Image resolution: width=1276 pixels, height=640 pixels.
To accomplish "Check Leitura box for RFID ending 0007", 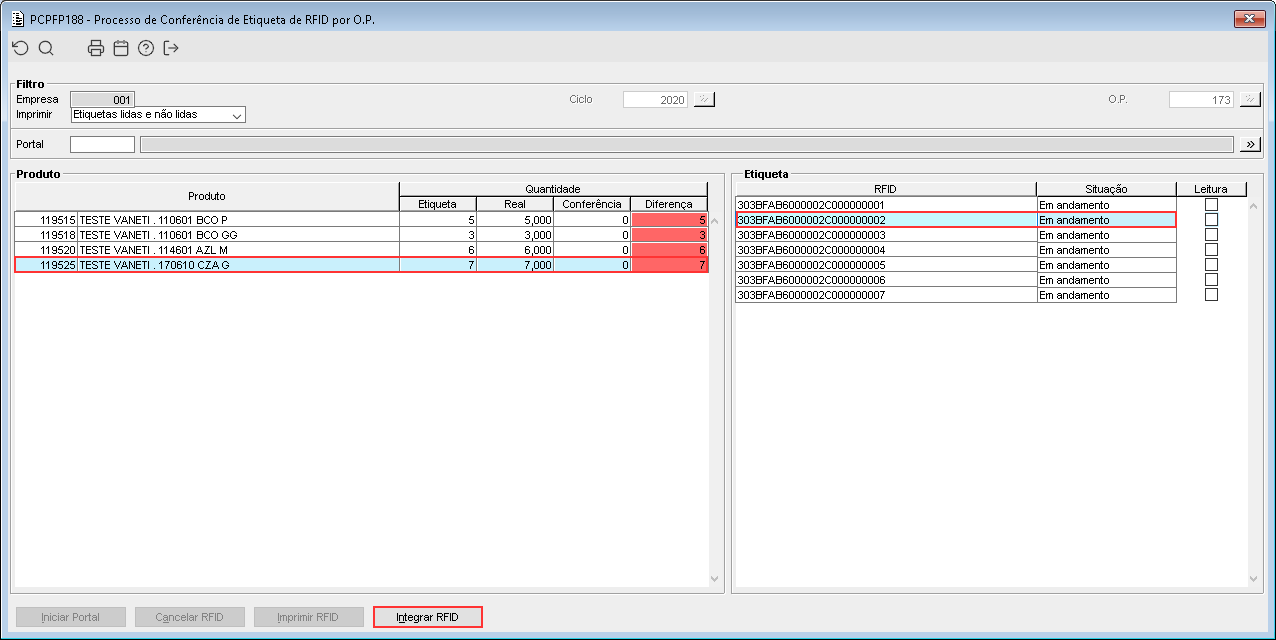I will coord(1211,295).
